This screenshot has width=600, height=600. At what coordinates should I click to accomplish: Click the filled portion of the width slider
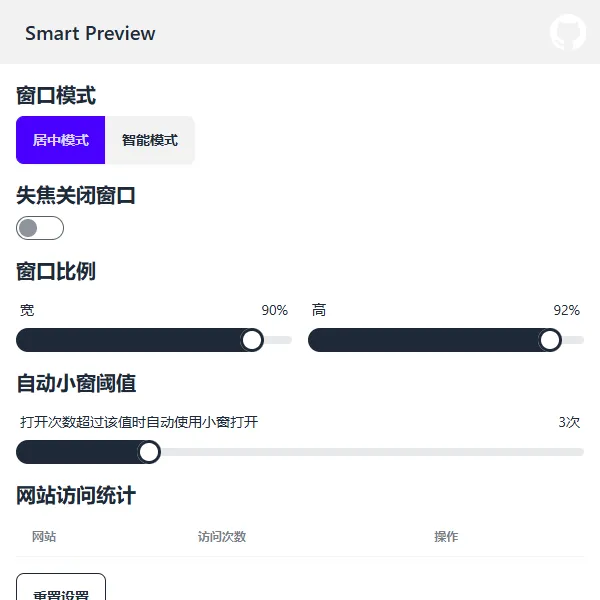130,340
